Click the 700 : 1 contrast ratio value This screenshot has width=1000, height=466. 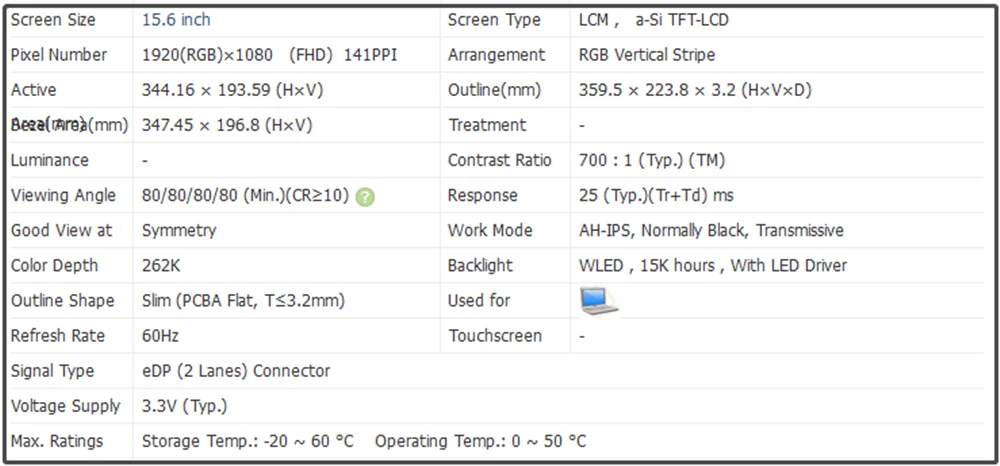click(x=652, y=160)
